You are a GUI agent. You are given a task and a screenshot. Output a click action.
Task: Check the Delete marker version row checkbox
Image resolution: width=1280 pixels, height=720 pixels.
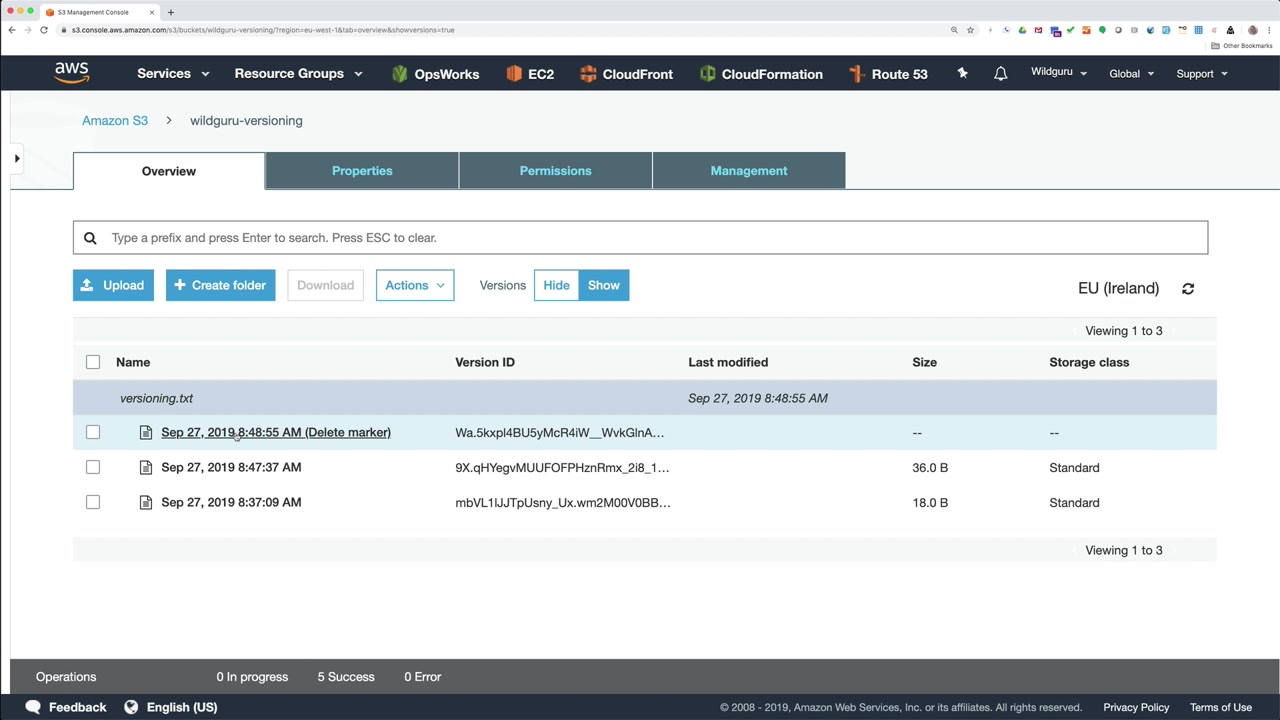(93, 432)
